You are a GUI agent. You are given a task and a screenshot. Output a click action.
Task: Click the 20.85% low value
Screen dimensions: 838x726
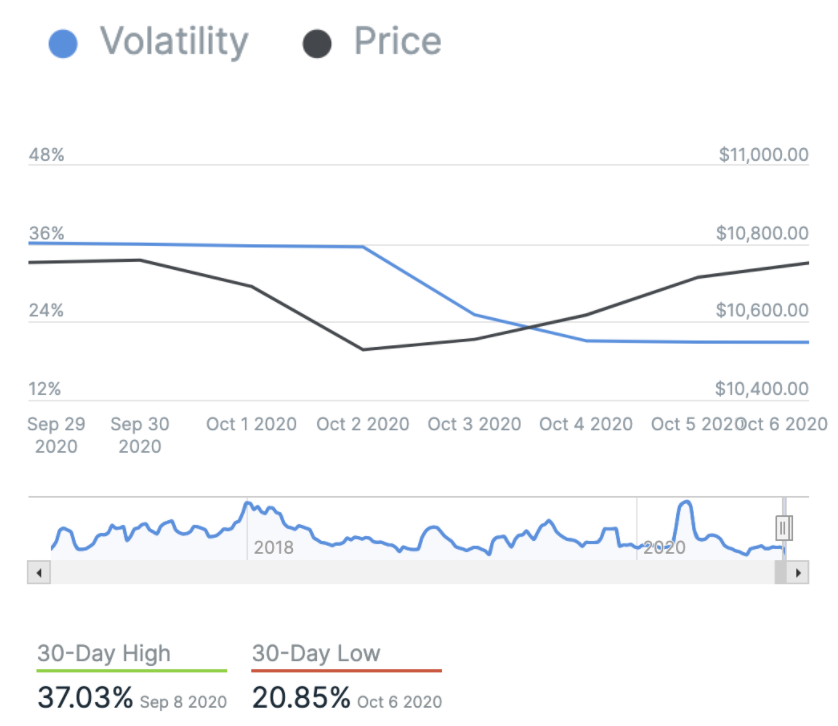(x=301, y=697)
